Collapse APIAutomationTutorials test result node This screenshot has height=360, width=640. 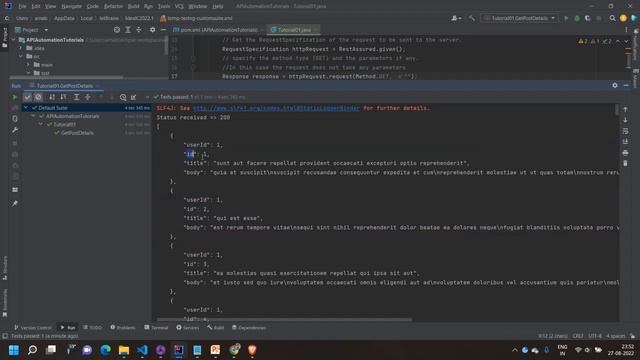[33, 116]
